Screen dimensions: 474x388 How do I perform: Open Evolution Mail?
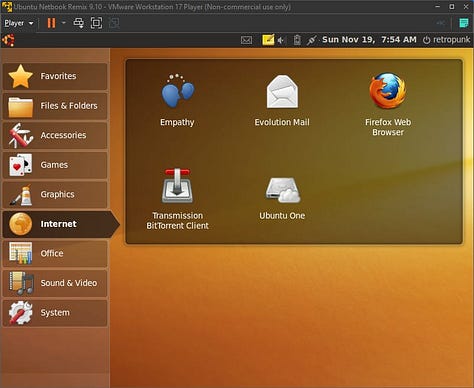[282, 100]
